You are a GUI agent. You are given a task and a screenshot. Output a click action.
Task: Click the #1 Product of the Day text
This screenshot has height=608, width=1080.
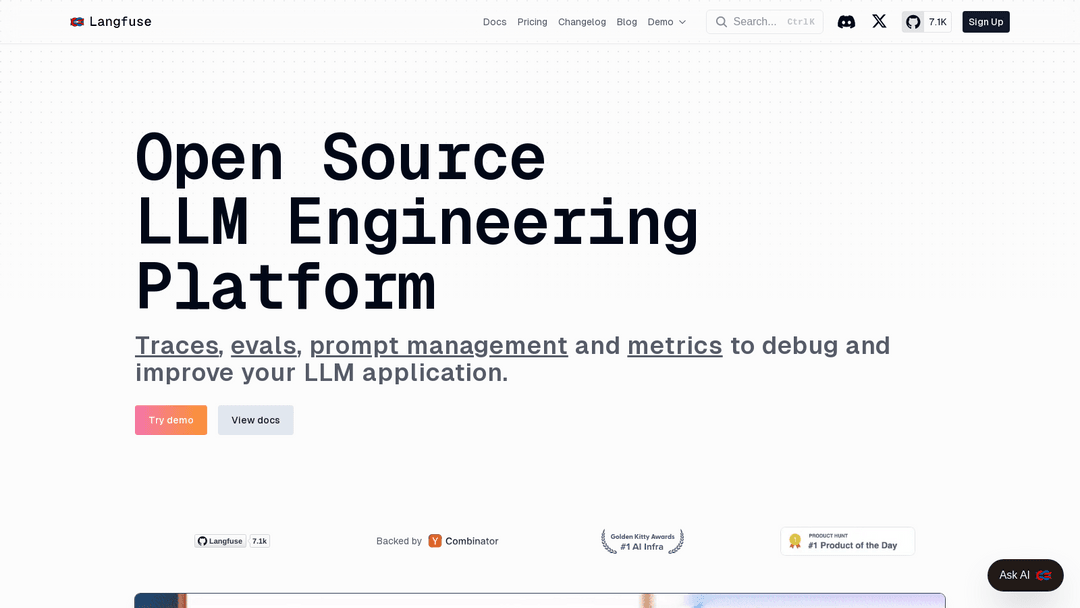(853, 545)
